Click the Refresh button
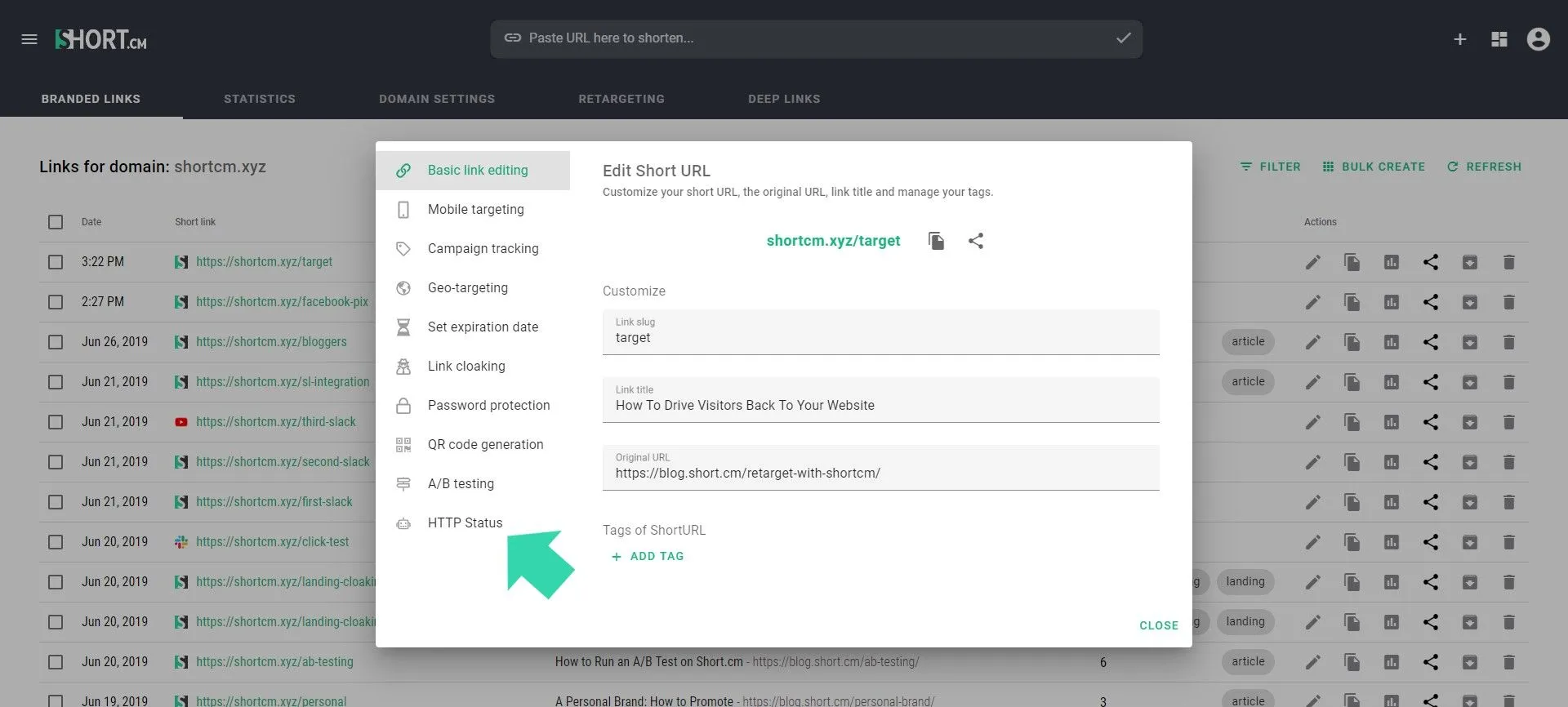Viewport: 1568px width, 707px height. point(1484,167)
